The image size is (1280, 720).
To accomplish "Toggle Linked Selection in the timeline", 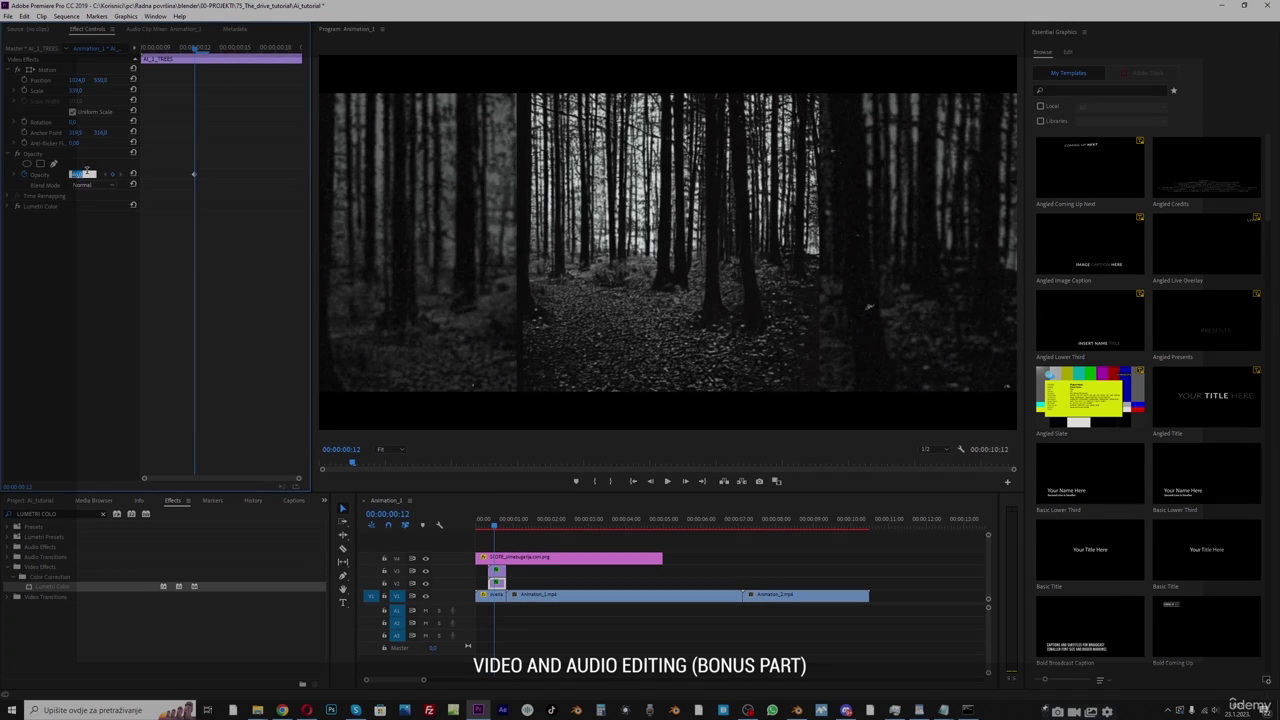I will [405, 525].
